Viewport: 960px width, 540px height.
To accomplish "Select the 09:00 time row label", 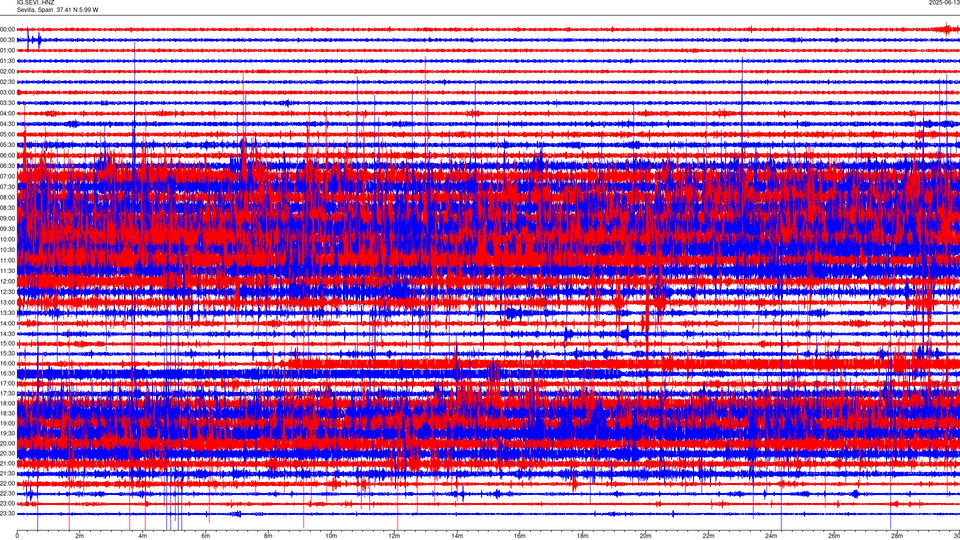I will tap(7, 219).
